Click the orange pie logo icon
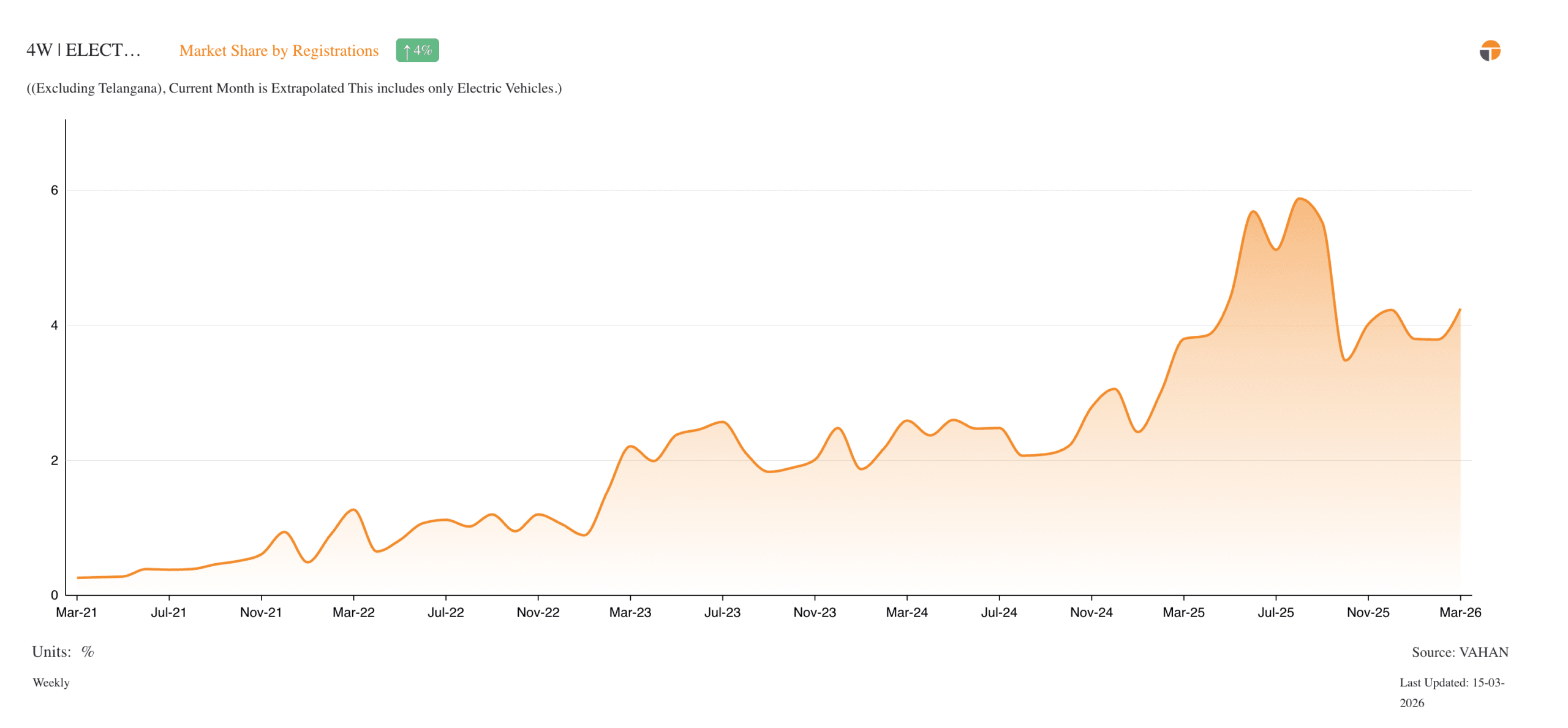The width and height of the screenshot is (1568, 728). 1489,51
